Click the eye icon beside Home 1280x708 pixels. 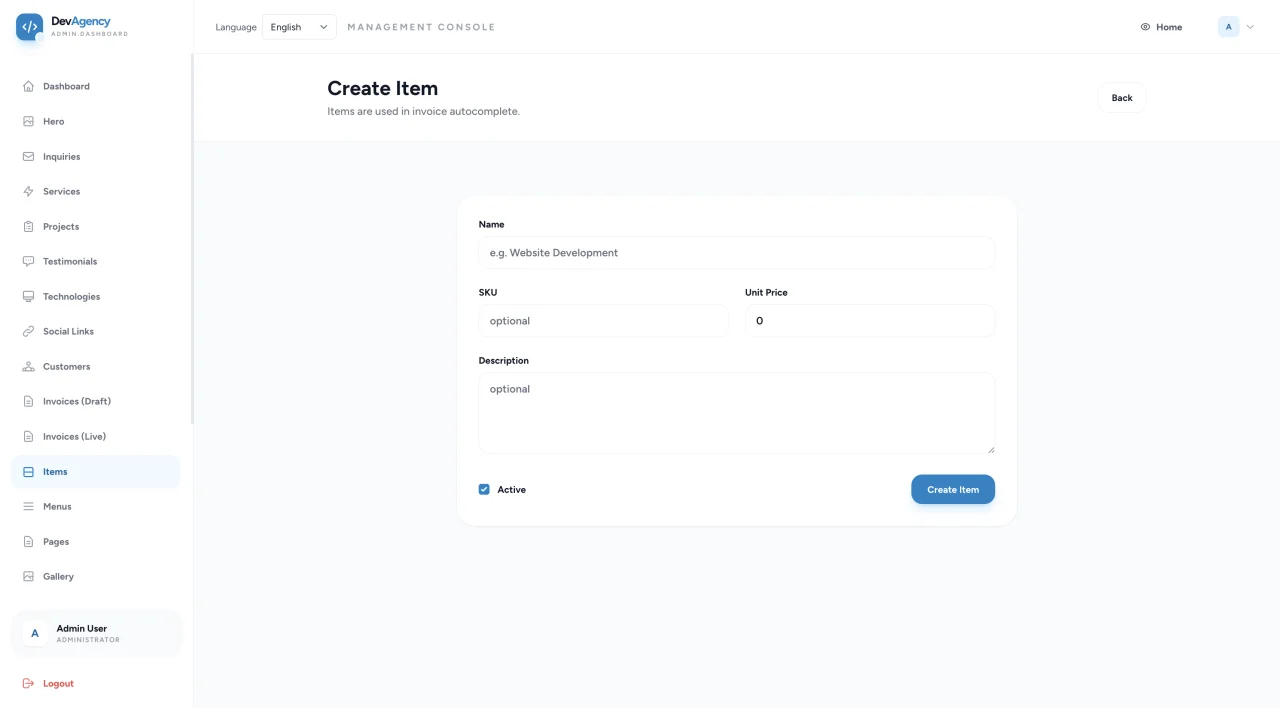(x=1145, y=27)
